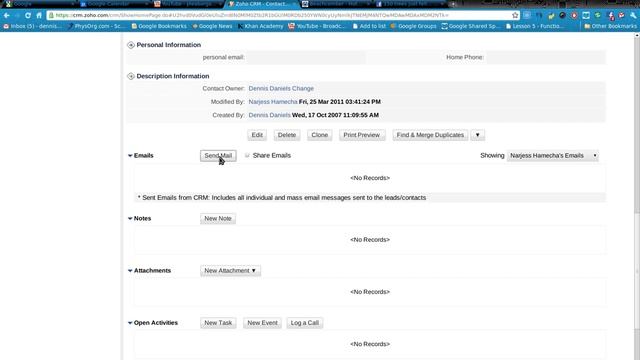This screenshot has width=640, height=360.
Task: Open the Inbox (5) Gmail bookmark
Action: tap(33, 26)
